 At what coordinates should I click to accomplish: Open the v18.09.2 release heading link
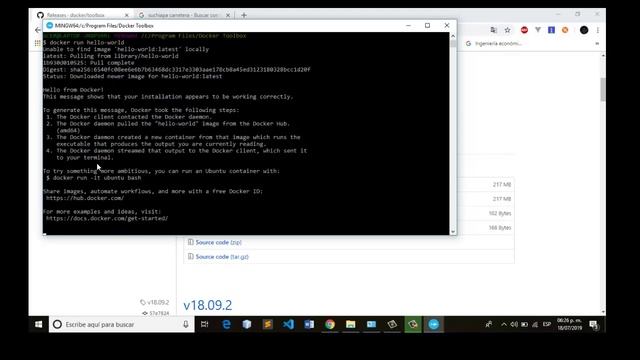click(207, 305)
